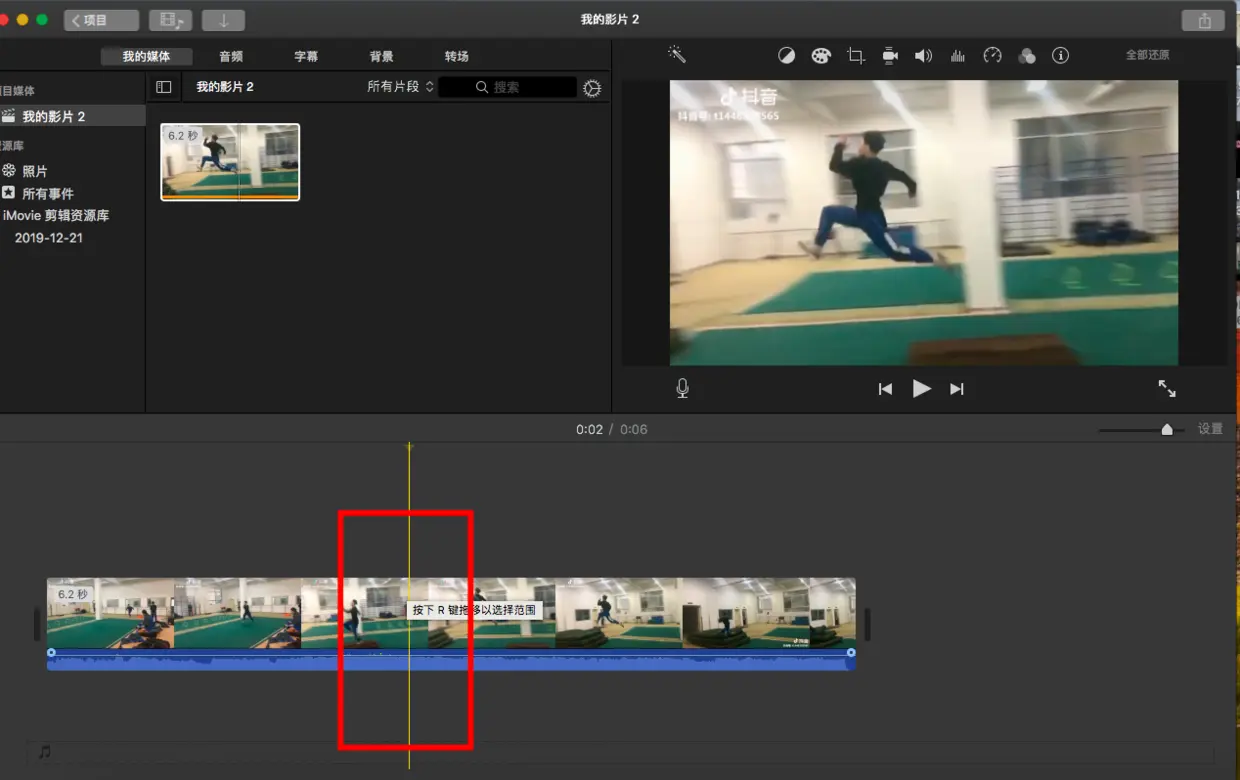Open the media browser filmstrip button
Image resolution: width=1240 pixels, height=780 pixels.
tap(170, 20)
